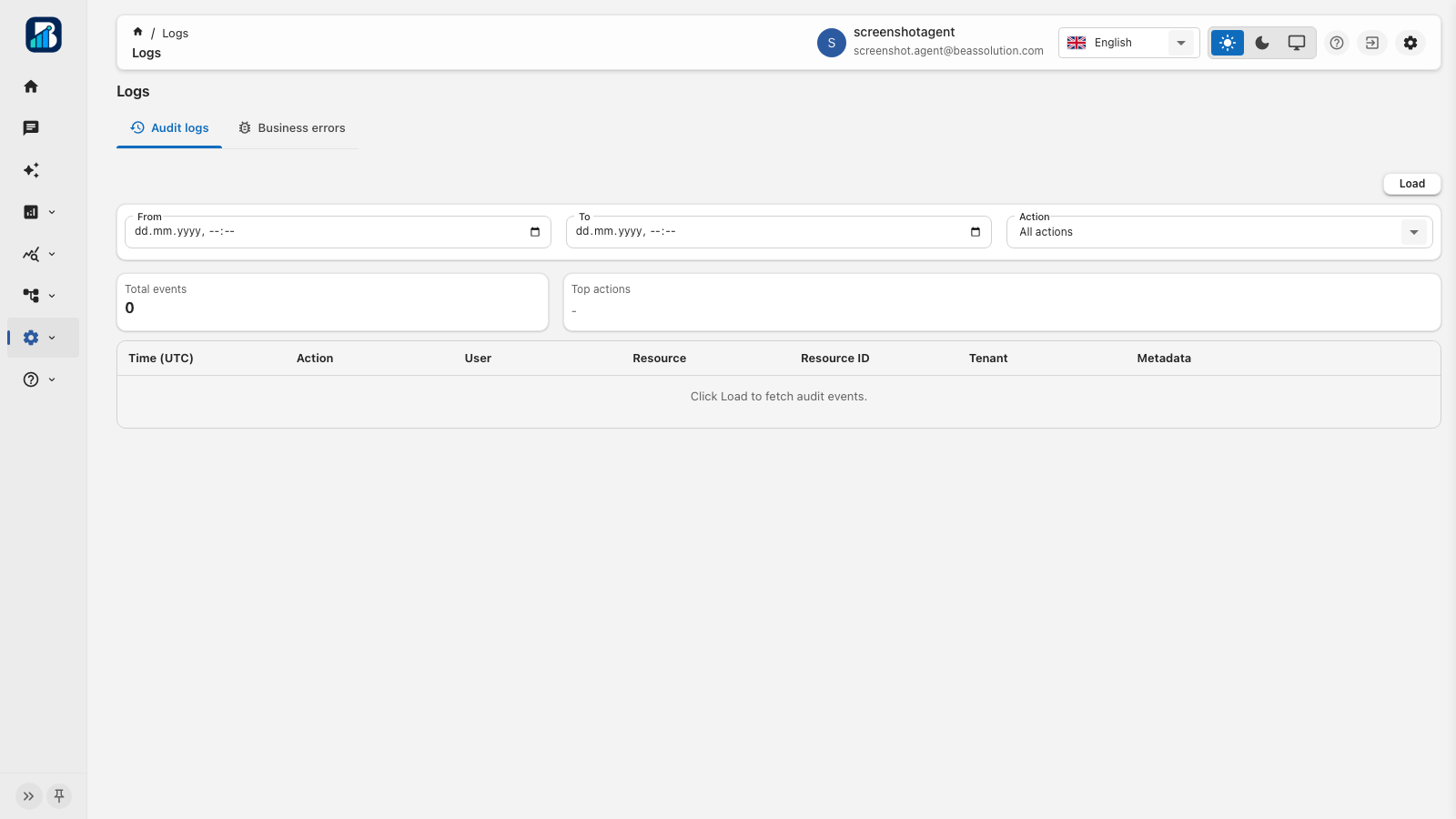
Task: Click the Tenant column header
Action: [x=988, y=359]
